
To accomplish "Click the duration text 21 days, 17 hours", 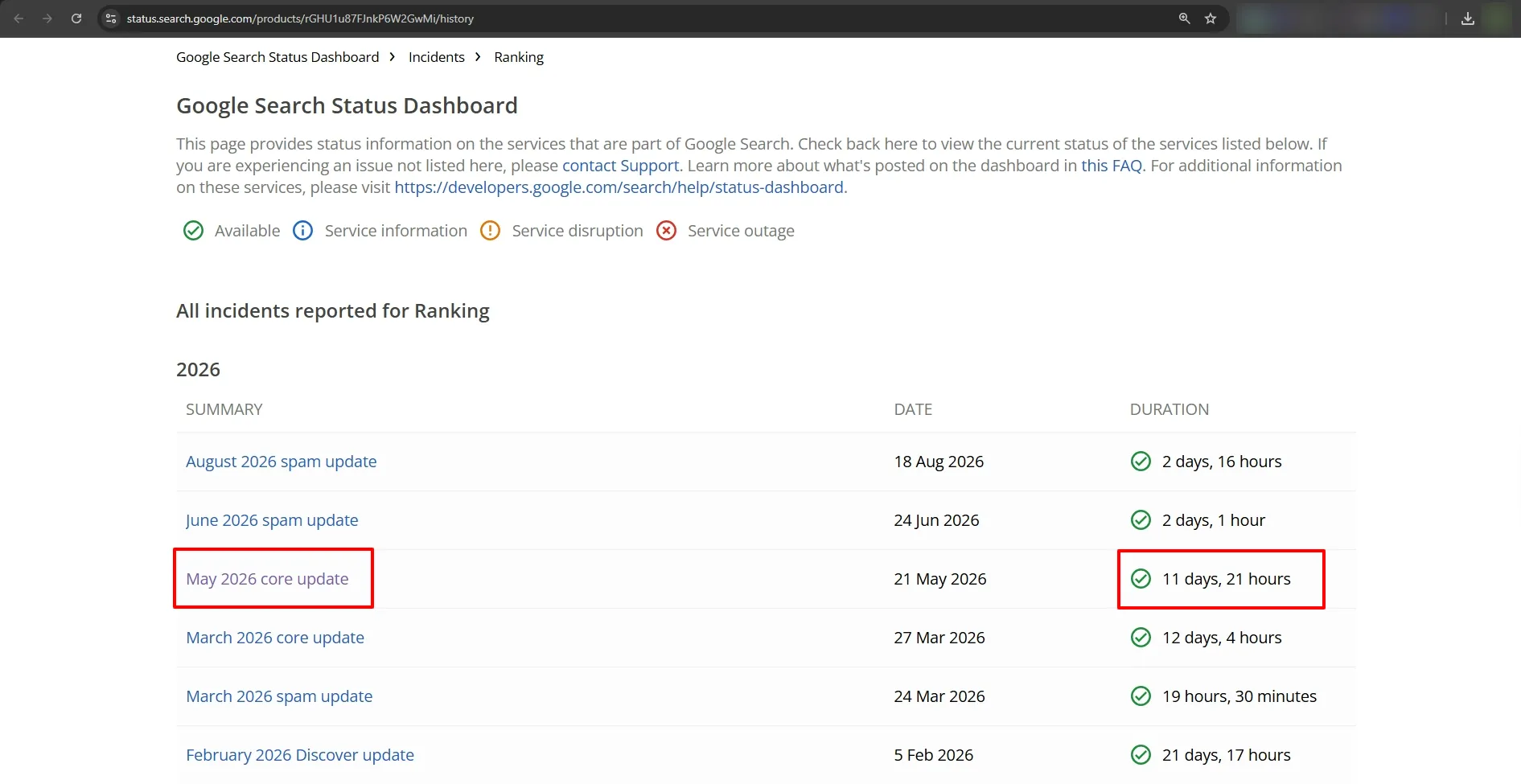I will [x=1226, y=755].
